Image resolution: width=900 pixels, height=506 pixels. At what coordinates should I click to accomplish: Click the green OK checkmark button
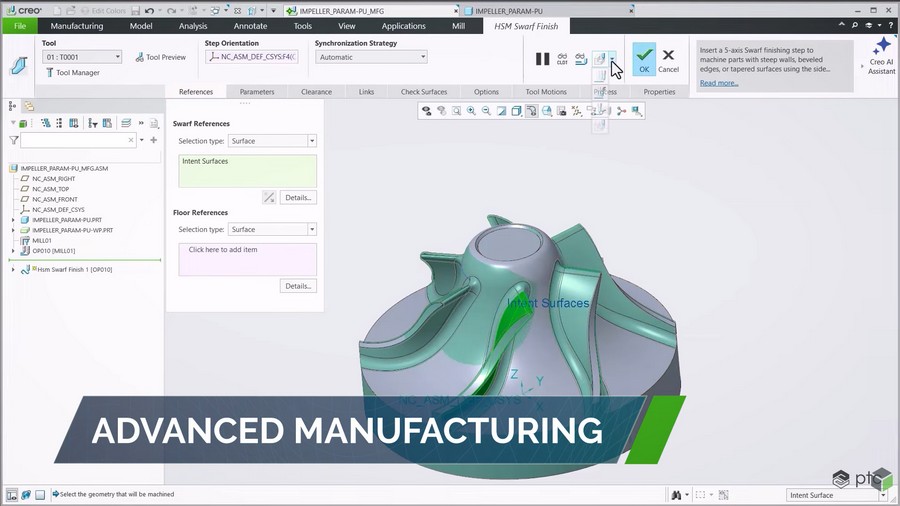[x=644, y=59]
